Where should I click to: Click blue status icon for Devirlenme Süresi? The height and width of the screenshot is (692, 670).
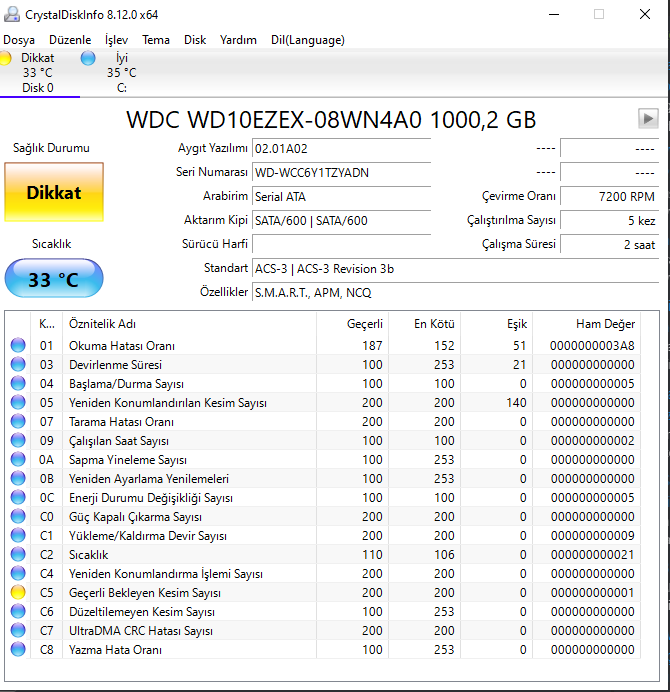point(18,364)
